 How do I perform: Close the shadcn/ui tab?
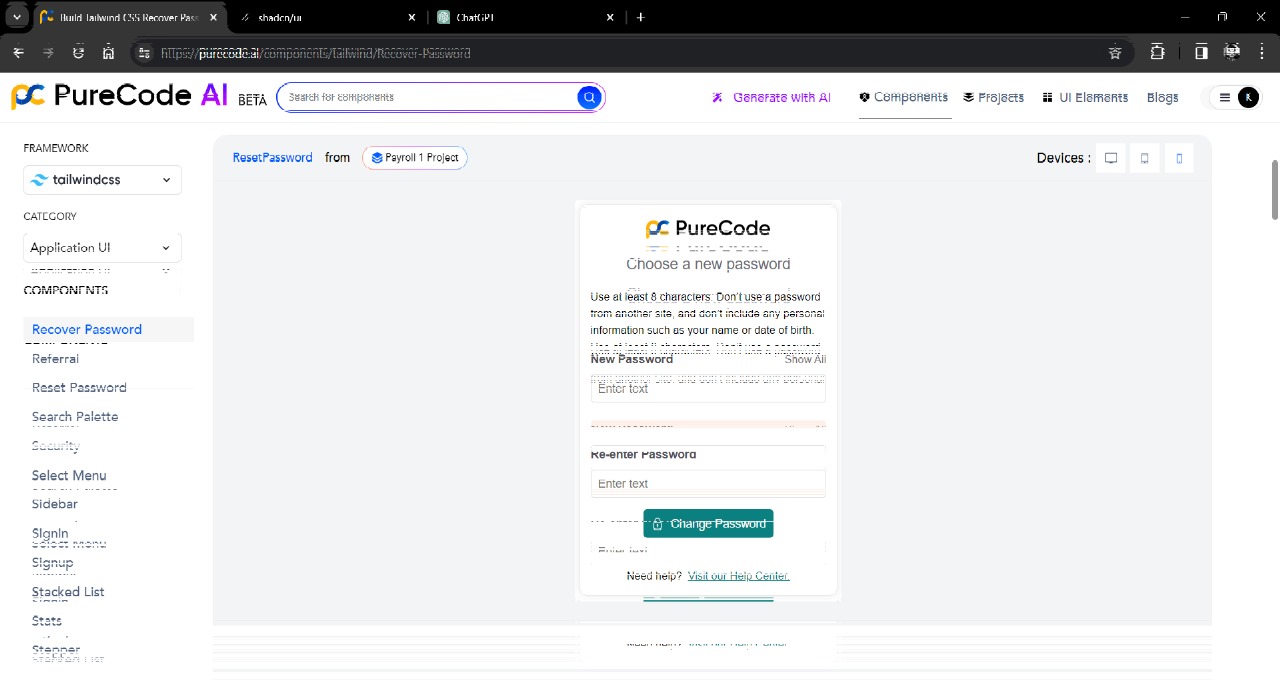pyautogui.click(x=413, y=17)
